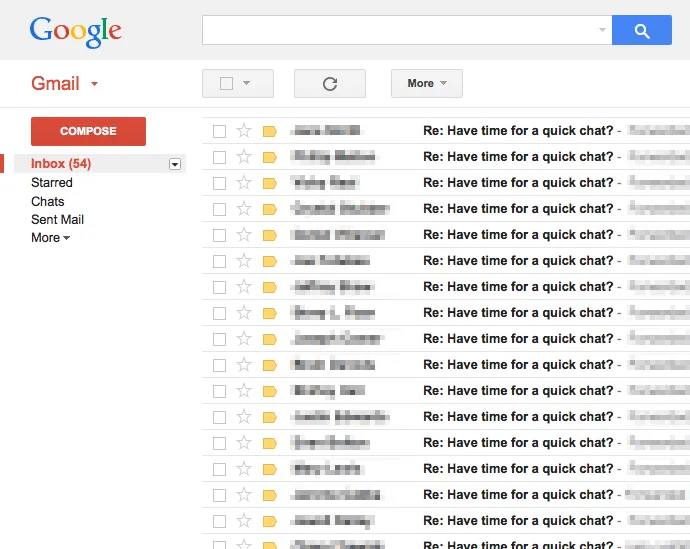Select the fourth email's checkbox
Viewport: 690px width, 549px height.
point(219,209)
